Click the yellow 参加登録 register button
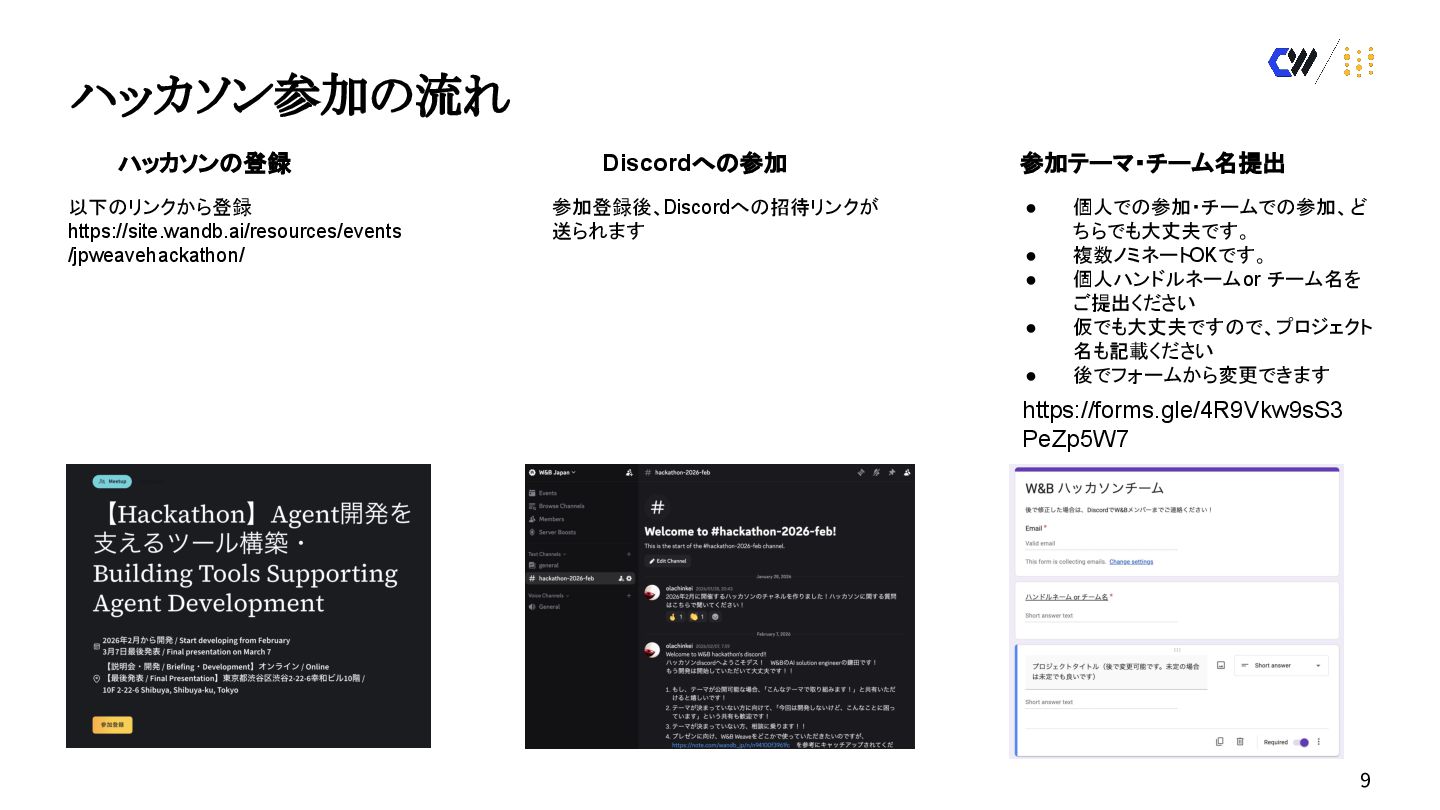 click(112, 725)
